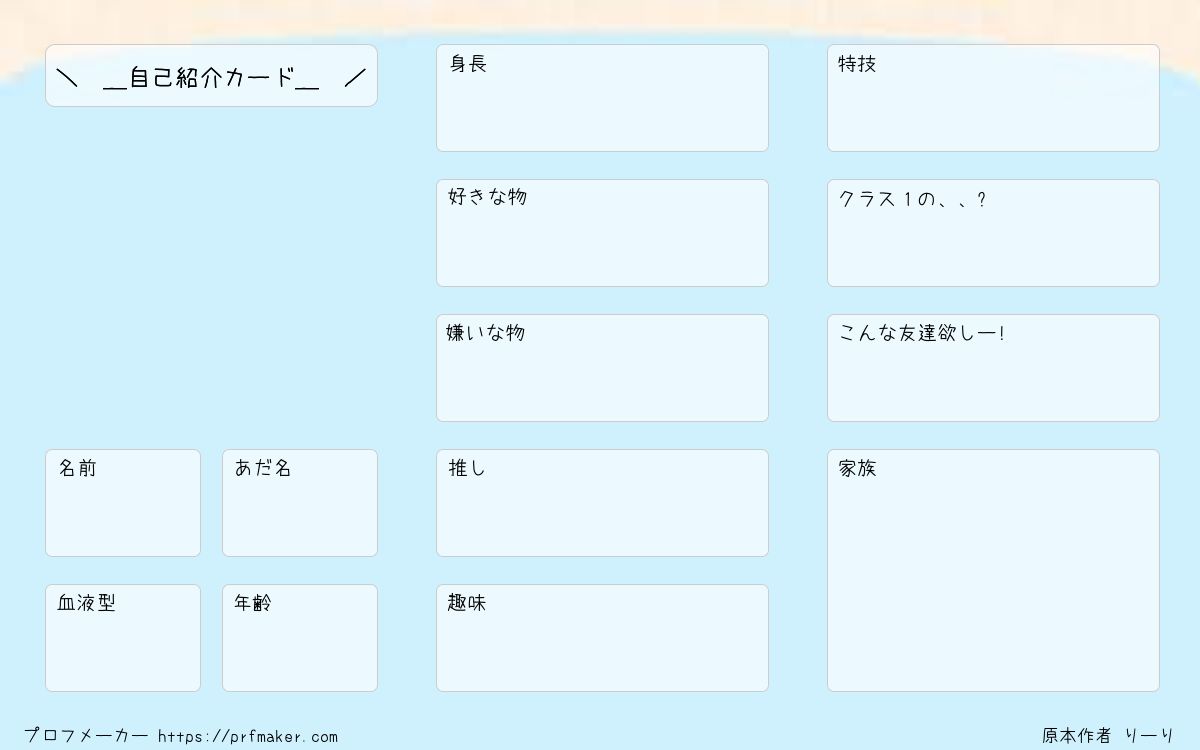Click the right slash decoration in title
The height and width of the screenshot is (750, 1200).
click(355, 78)
